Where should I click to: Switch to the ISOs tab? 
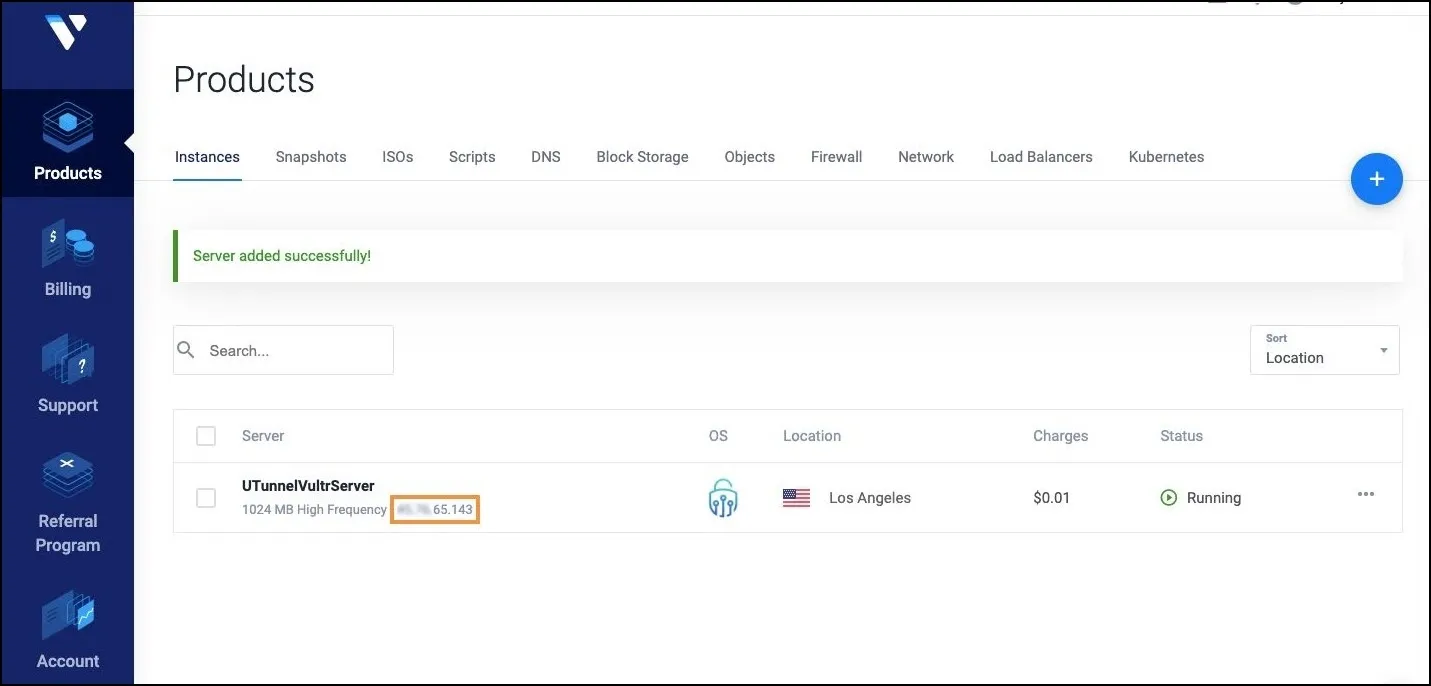pyautogui.click(x=397, y=157)
